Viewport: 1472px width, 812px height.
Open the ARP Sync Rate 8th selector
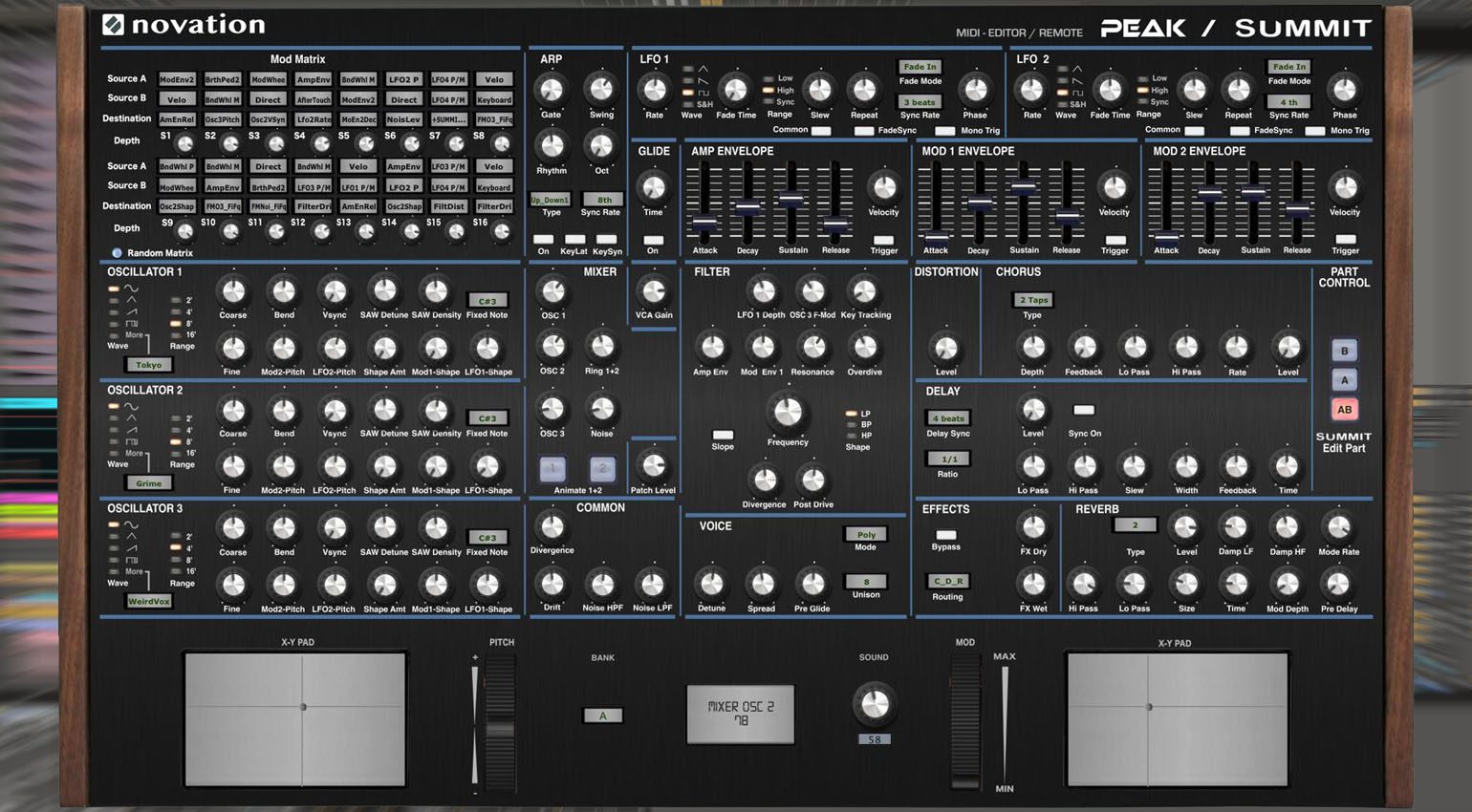point(604,200)
